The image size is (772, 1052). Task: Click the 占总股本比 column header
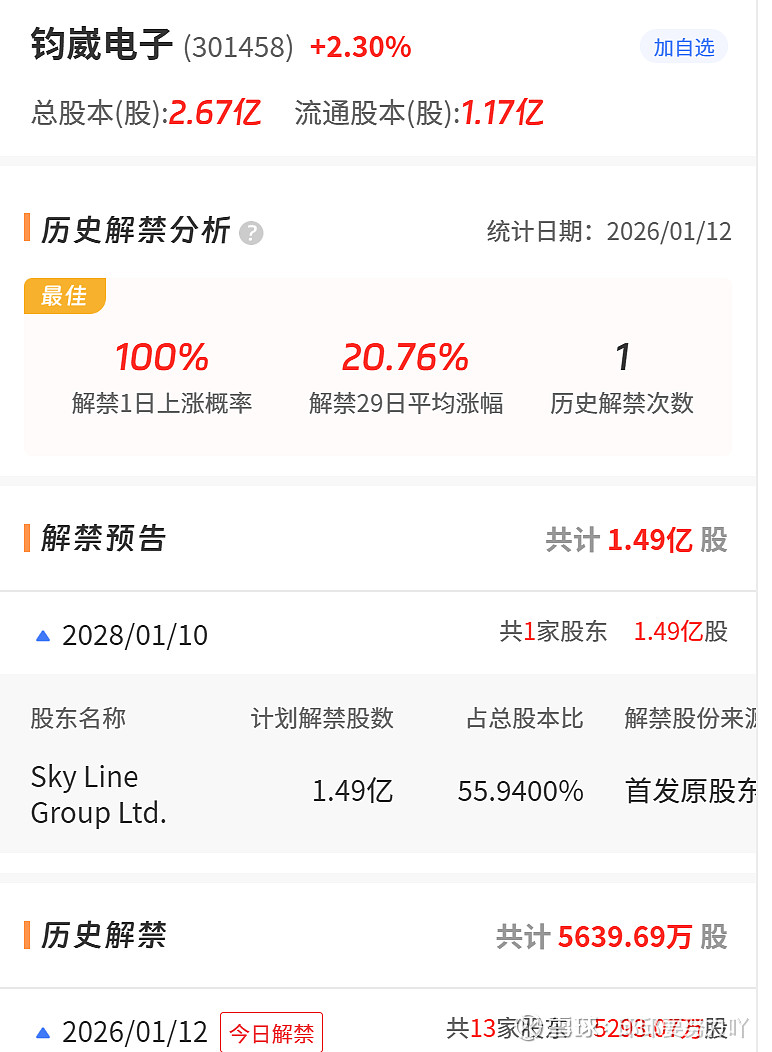[x=525, y=718]
